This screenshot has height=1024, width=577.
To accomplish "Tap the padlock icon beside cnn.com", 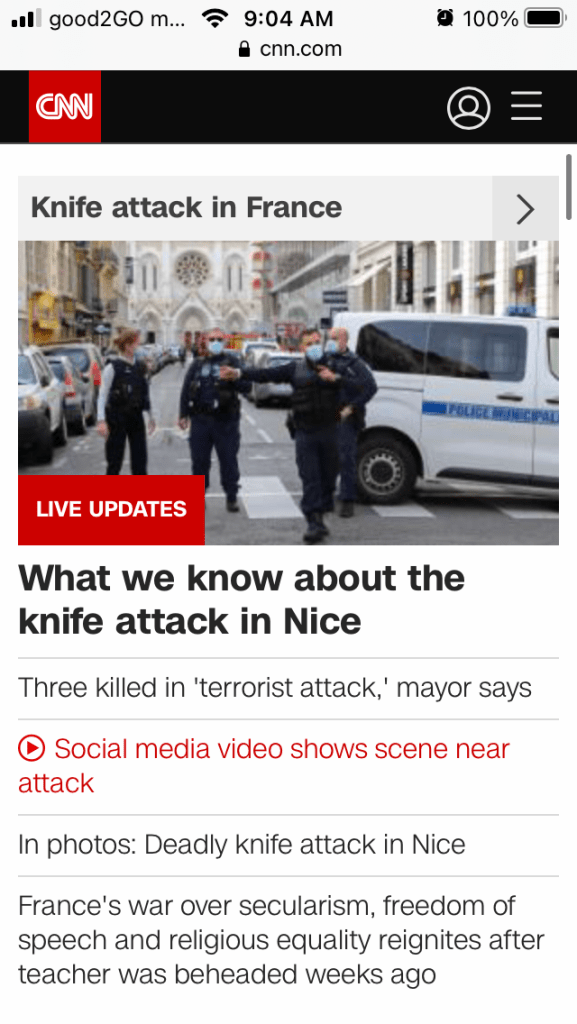I will point(245,49).
